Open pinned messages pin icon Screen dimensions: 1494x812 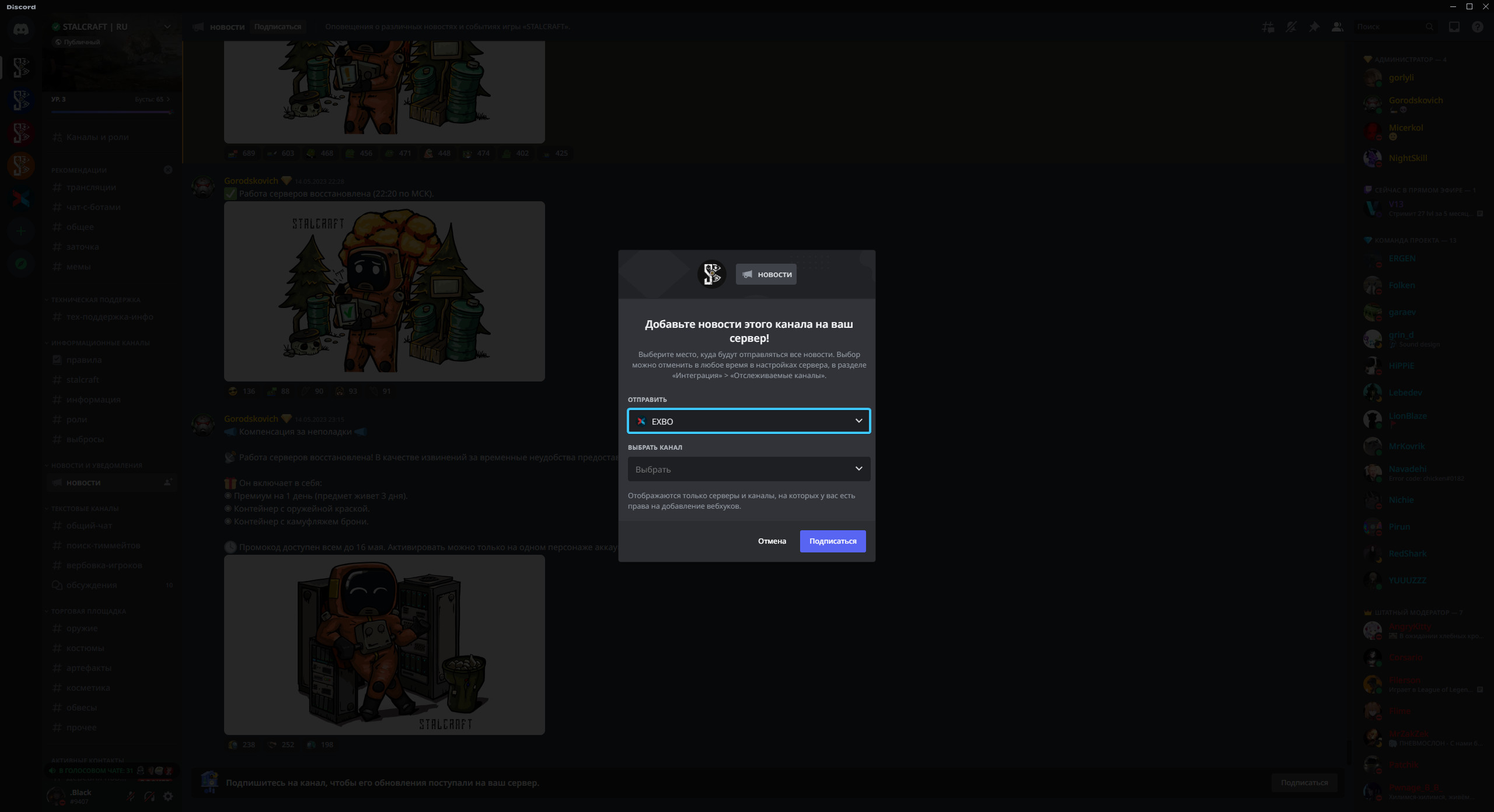pyautogui.click(x=1314, y=27)
